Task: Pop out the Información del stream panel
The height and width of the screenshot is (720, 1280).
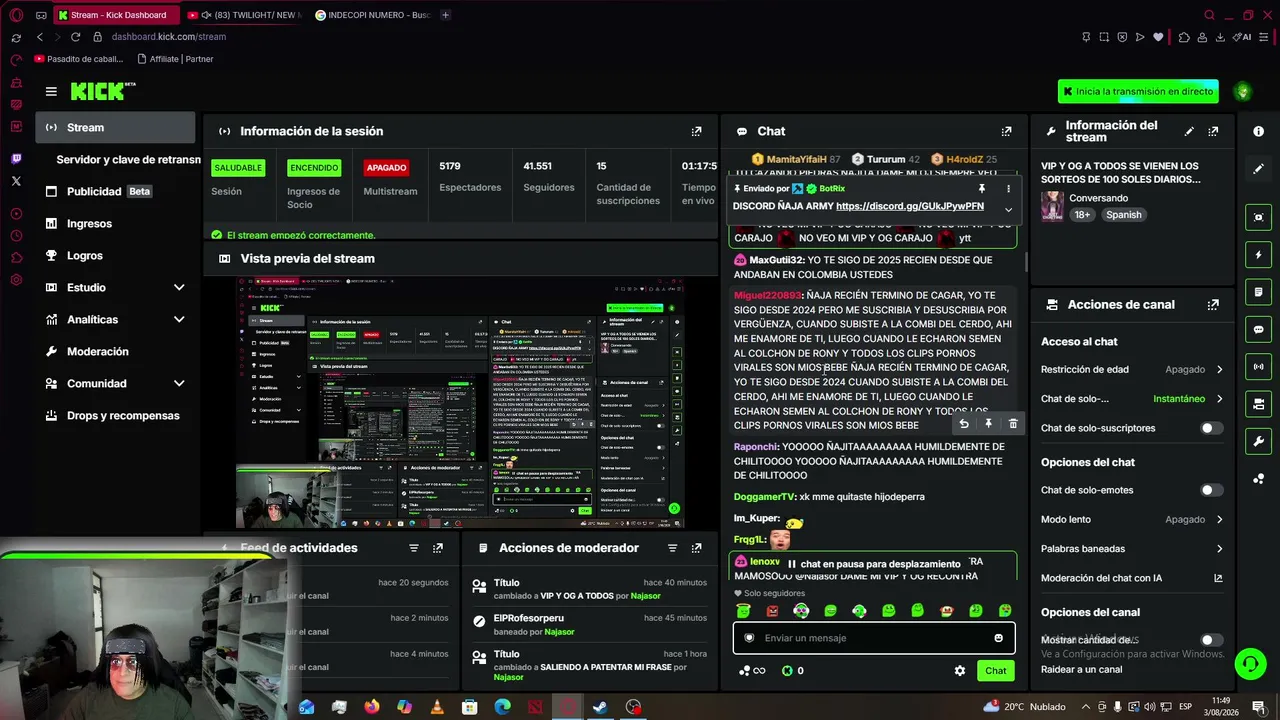Action: 1213,131
